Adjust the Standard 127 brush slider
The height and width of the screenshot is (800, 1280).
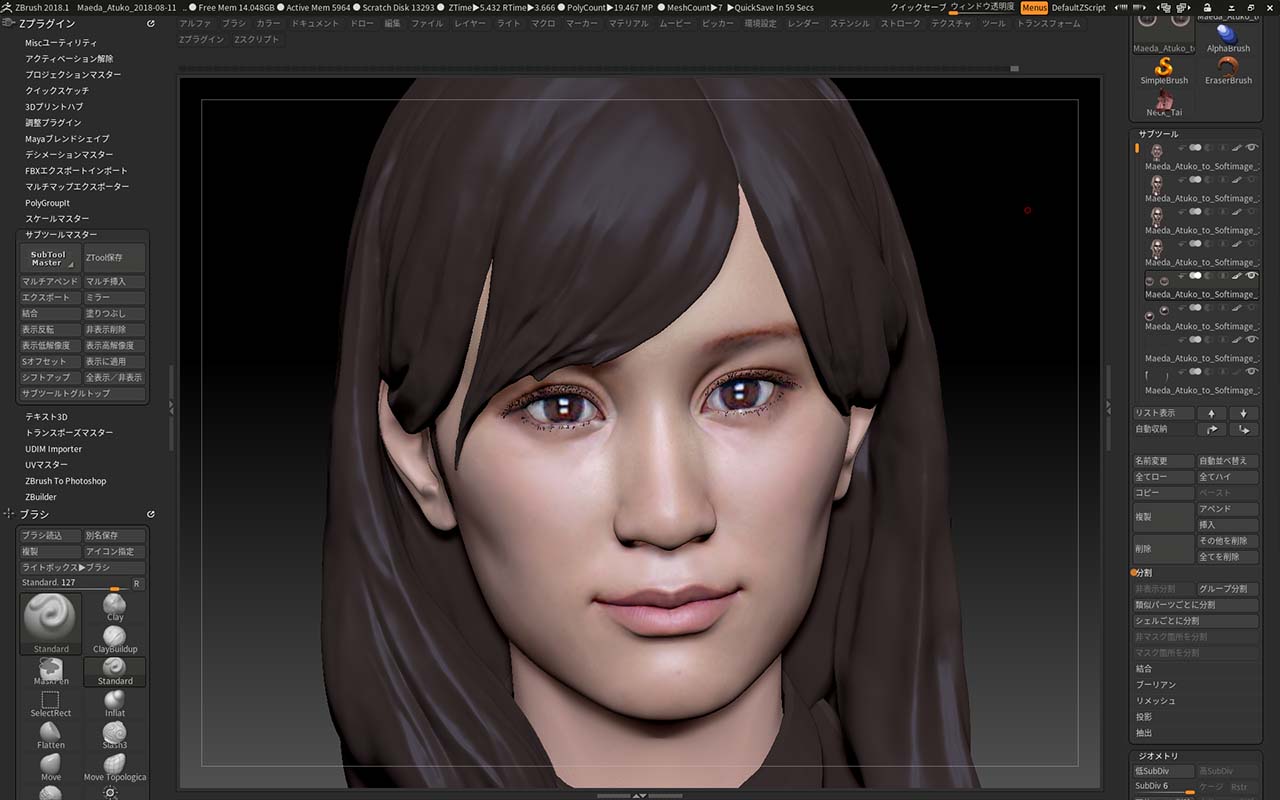pyautogui.click(x=75, y=583)
